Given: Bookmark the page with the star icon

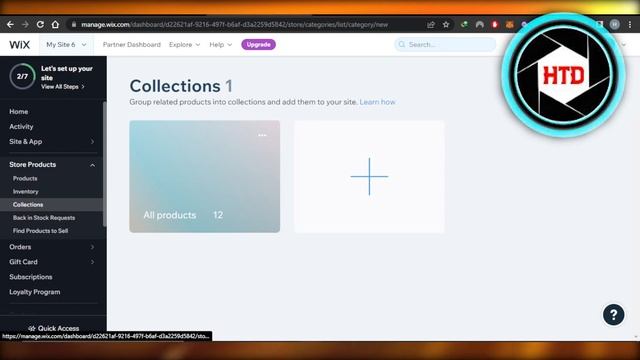Looking at the screenshot, I should pyautogui.click(x=446, y=24).
